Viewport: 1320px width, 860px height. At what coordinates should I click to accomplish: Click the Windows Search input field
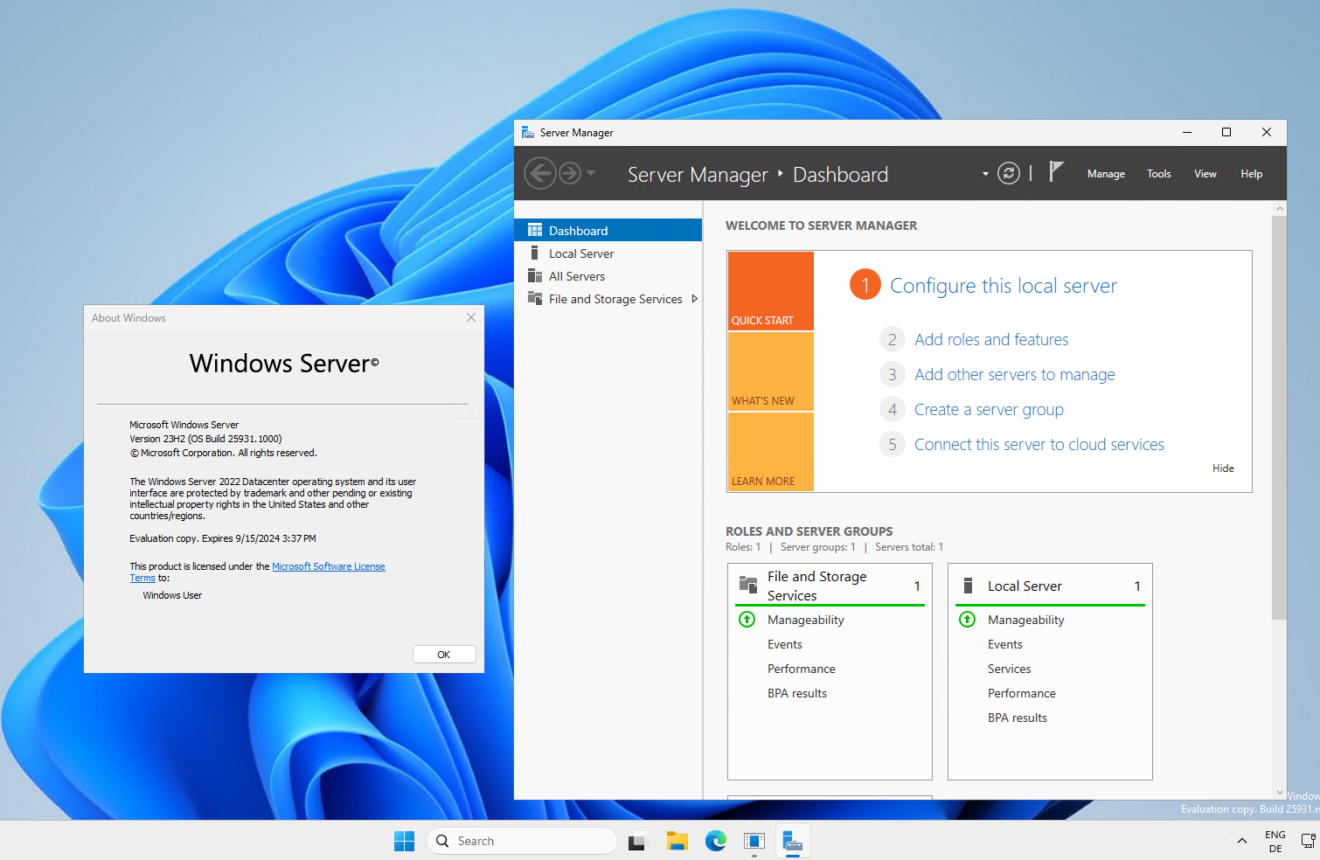[520, 840]
